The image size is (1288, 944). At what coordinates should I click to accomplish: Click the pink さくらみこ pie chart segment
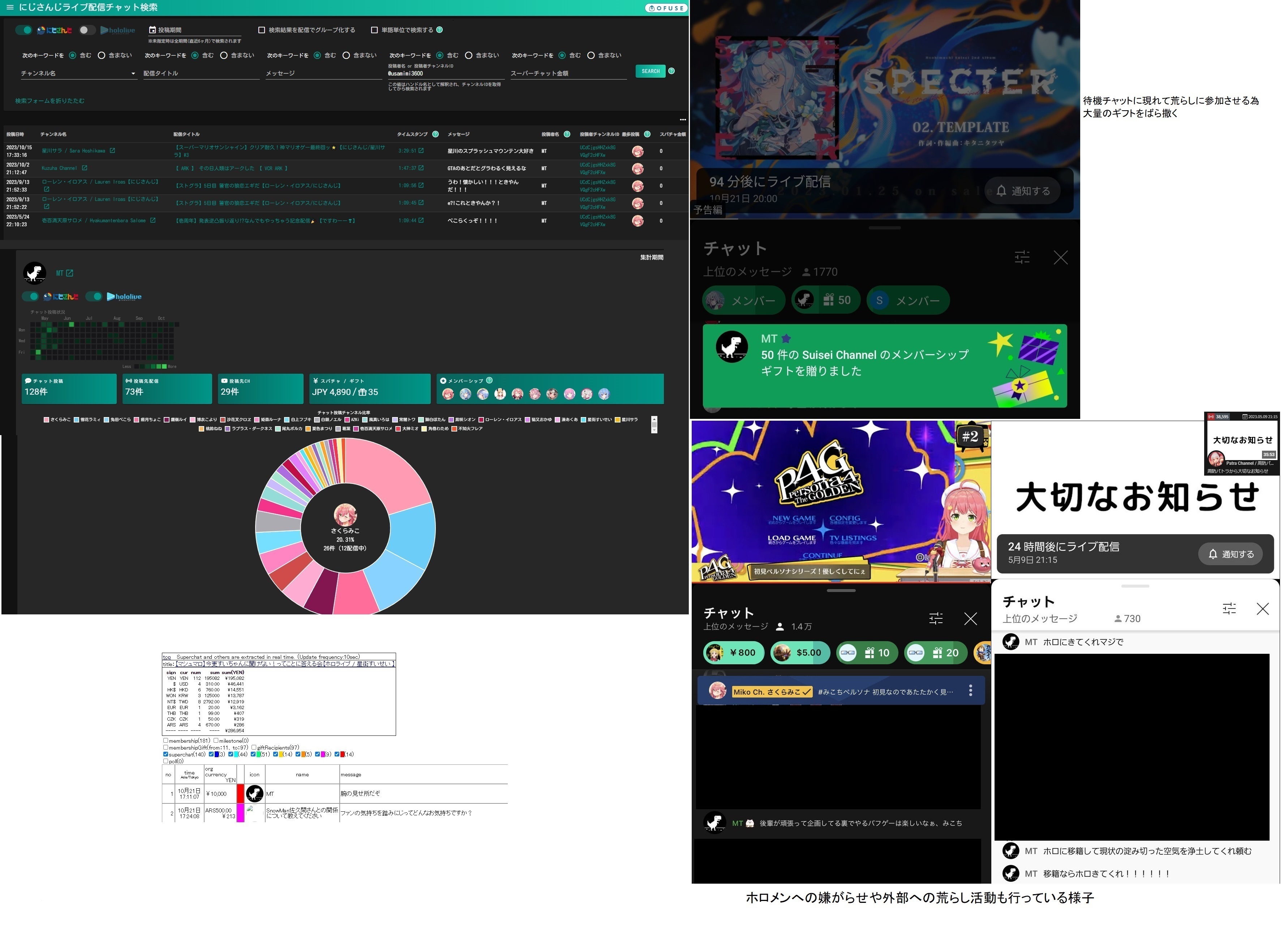pyautogui.click(x=386, y=474)
